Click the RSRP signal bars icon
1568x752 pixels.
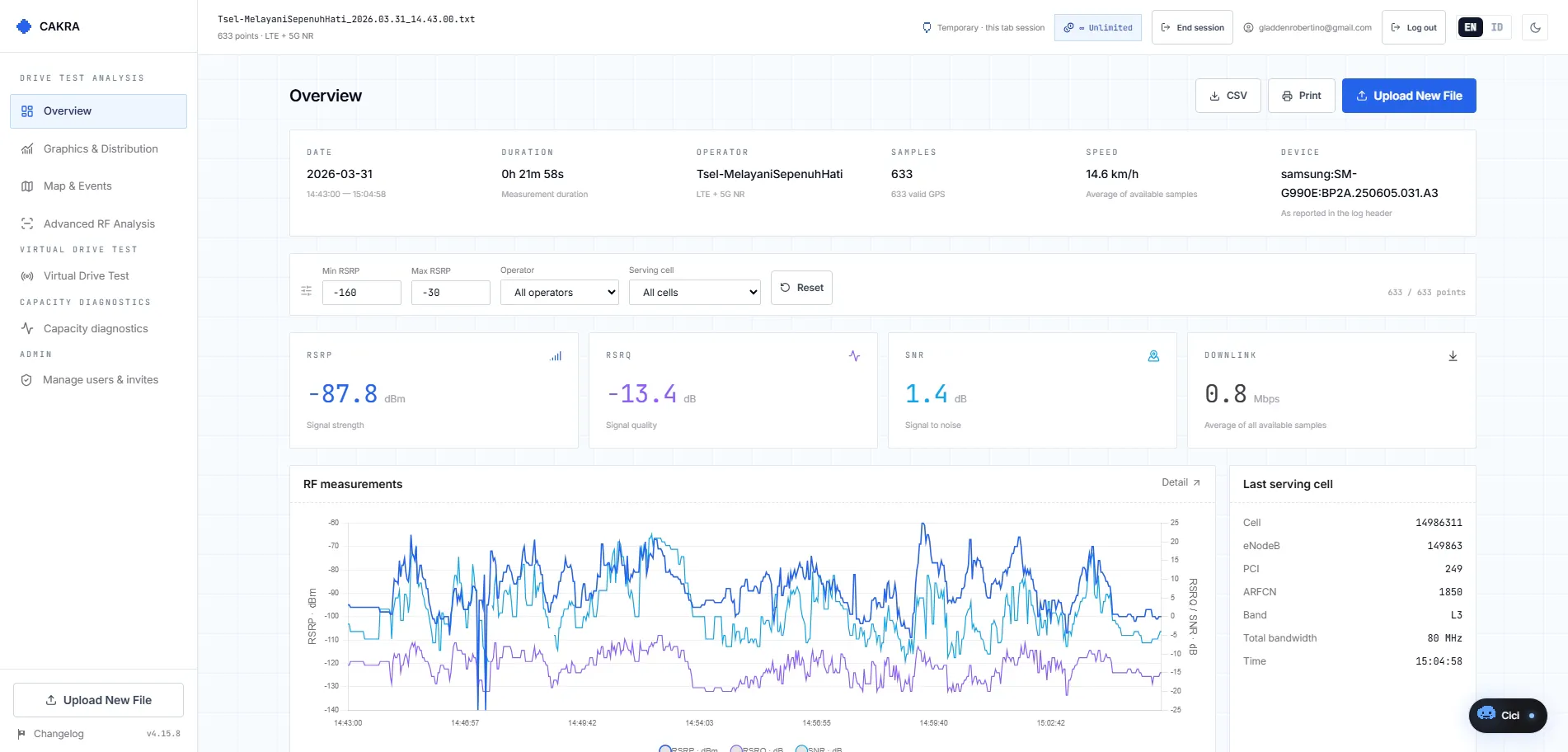point(556,356)
